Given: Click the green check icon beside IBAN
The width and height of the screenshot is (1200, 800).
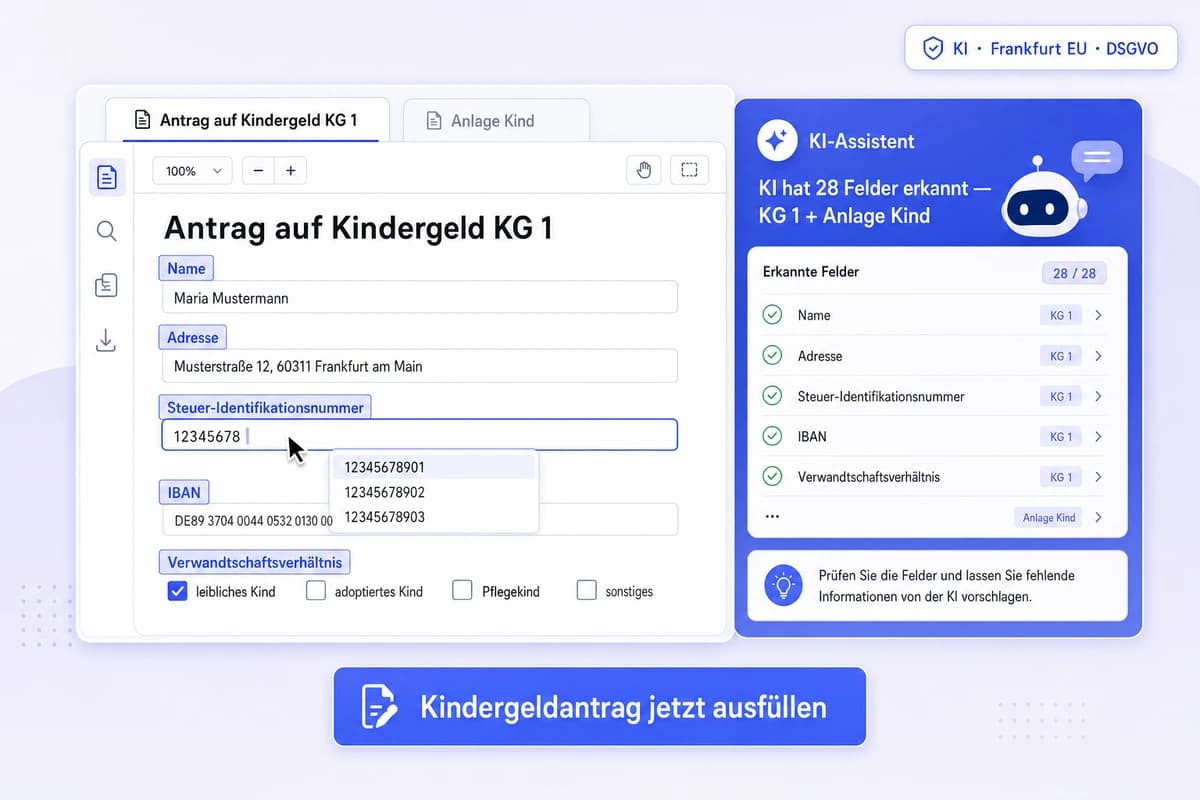Looking at the screenshot, I should 772,437.
